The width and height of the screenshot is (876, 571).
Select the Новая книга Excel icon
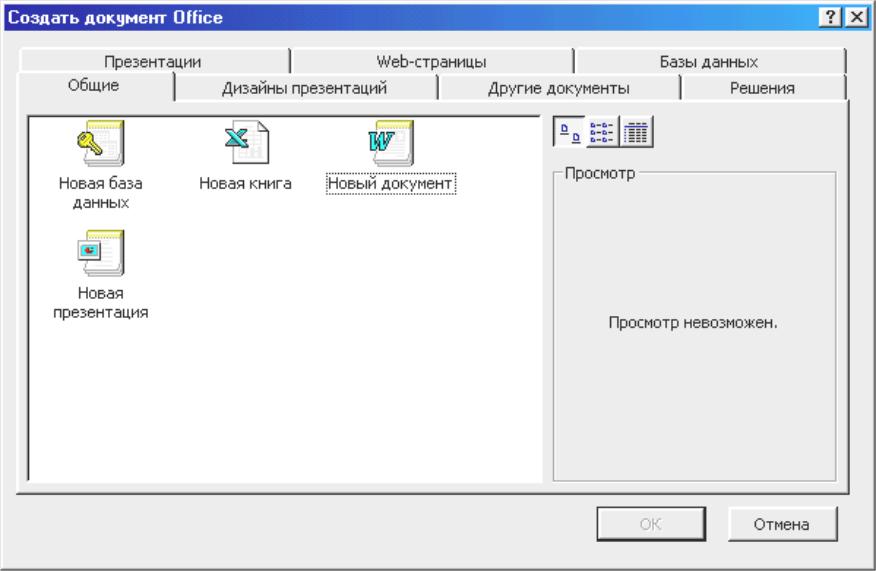click(246, 142)
